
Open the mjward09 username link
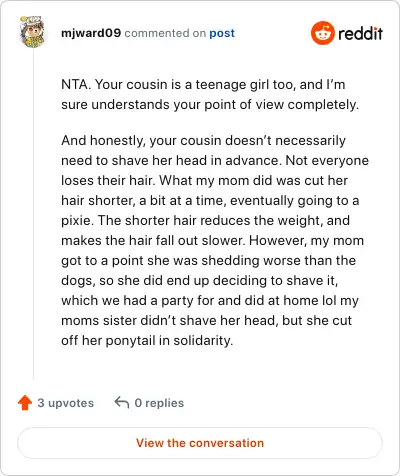(91, 33)
